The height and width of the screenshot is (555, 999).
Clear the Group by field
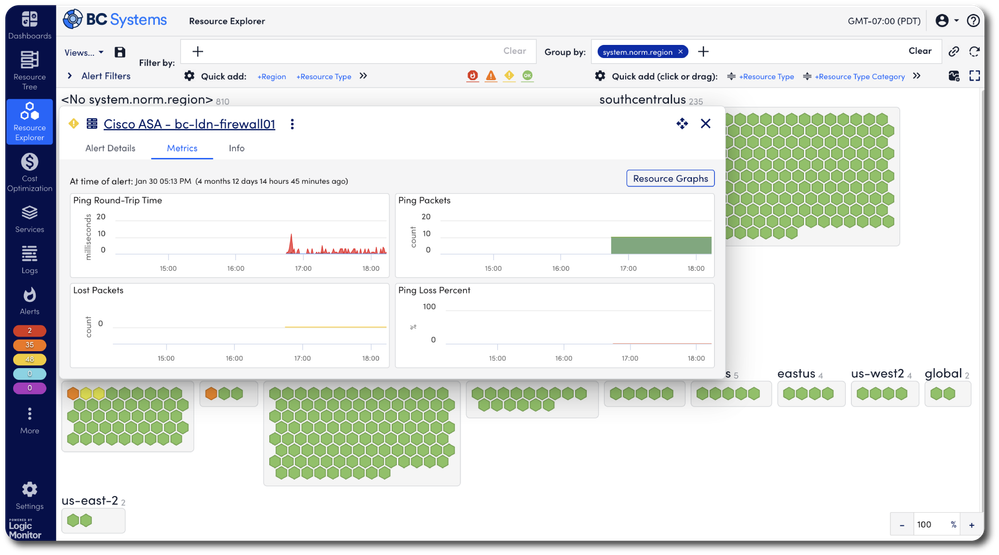[x=919, y=51]
